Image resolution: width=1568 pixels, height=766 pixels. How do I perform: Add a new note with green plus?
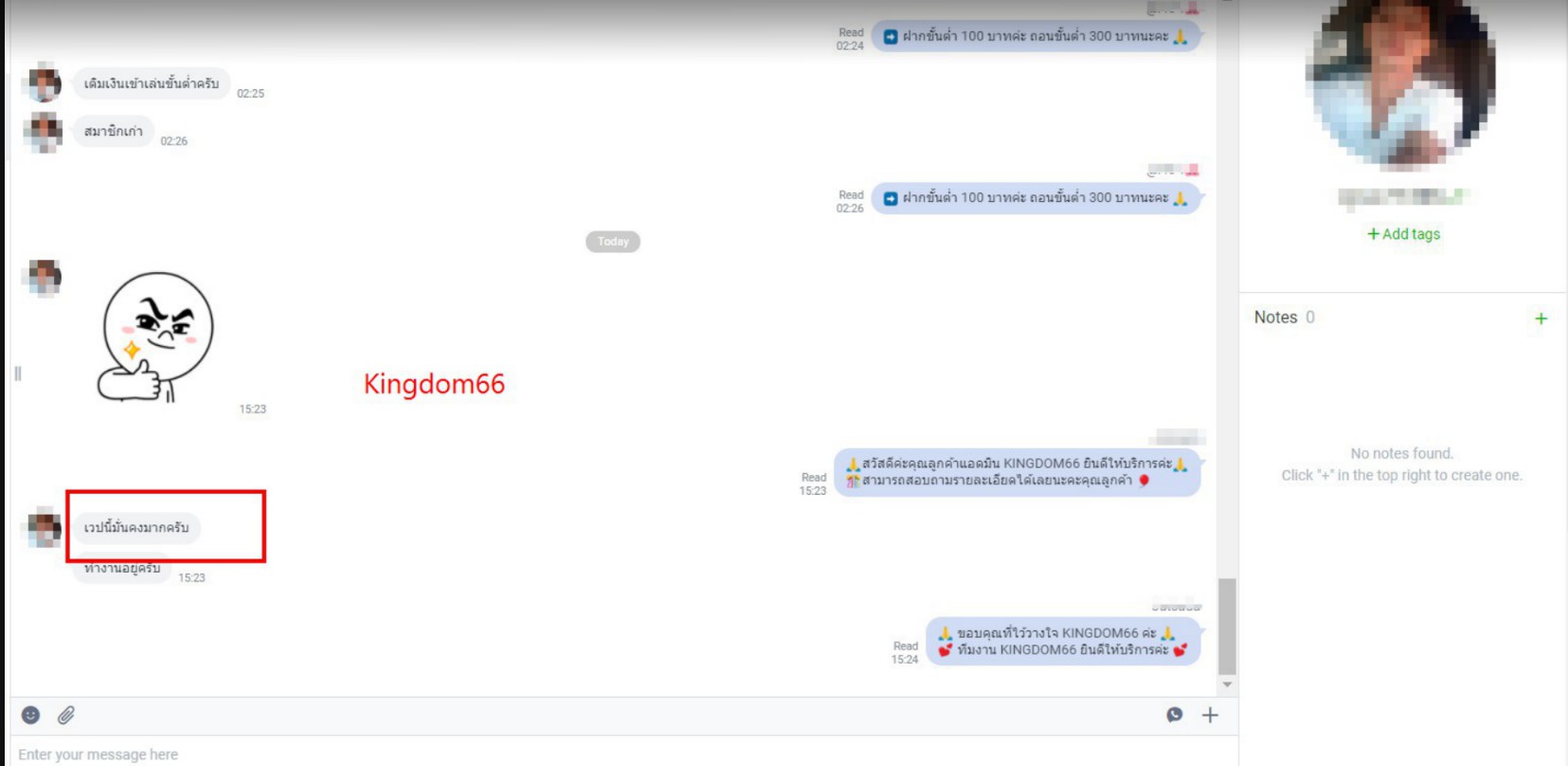[x=1541, y=319]
